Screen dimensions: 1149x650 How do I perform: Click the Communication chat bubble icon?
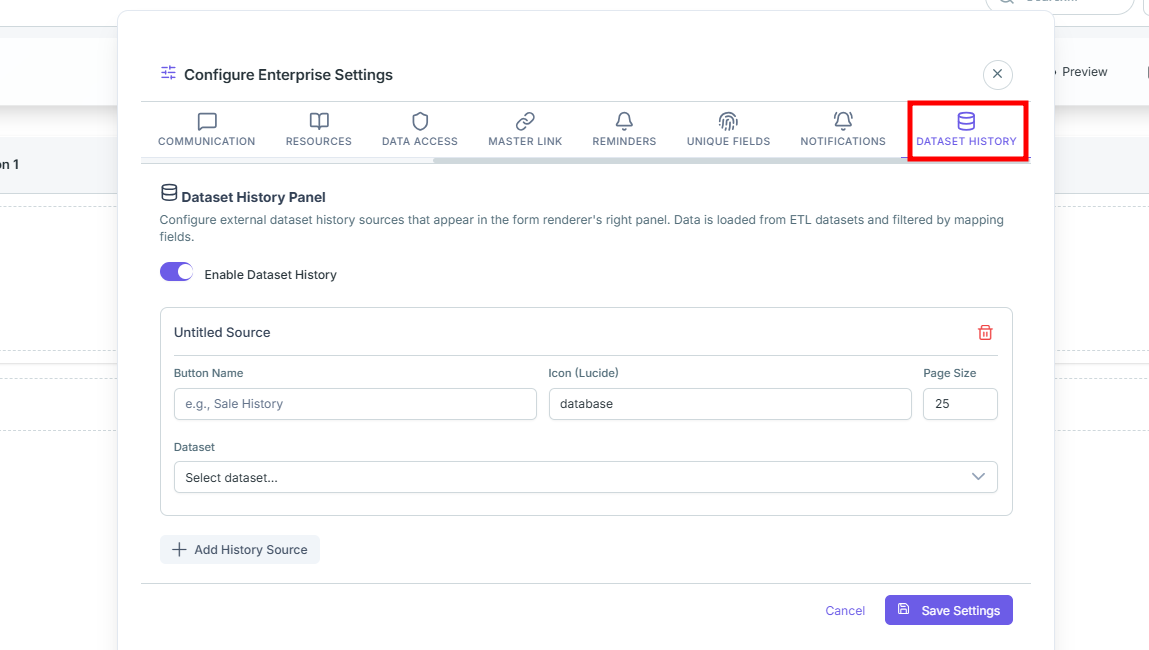pyautogui.click(x=207, y=121)
